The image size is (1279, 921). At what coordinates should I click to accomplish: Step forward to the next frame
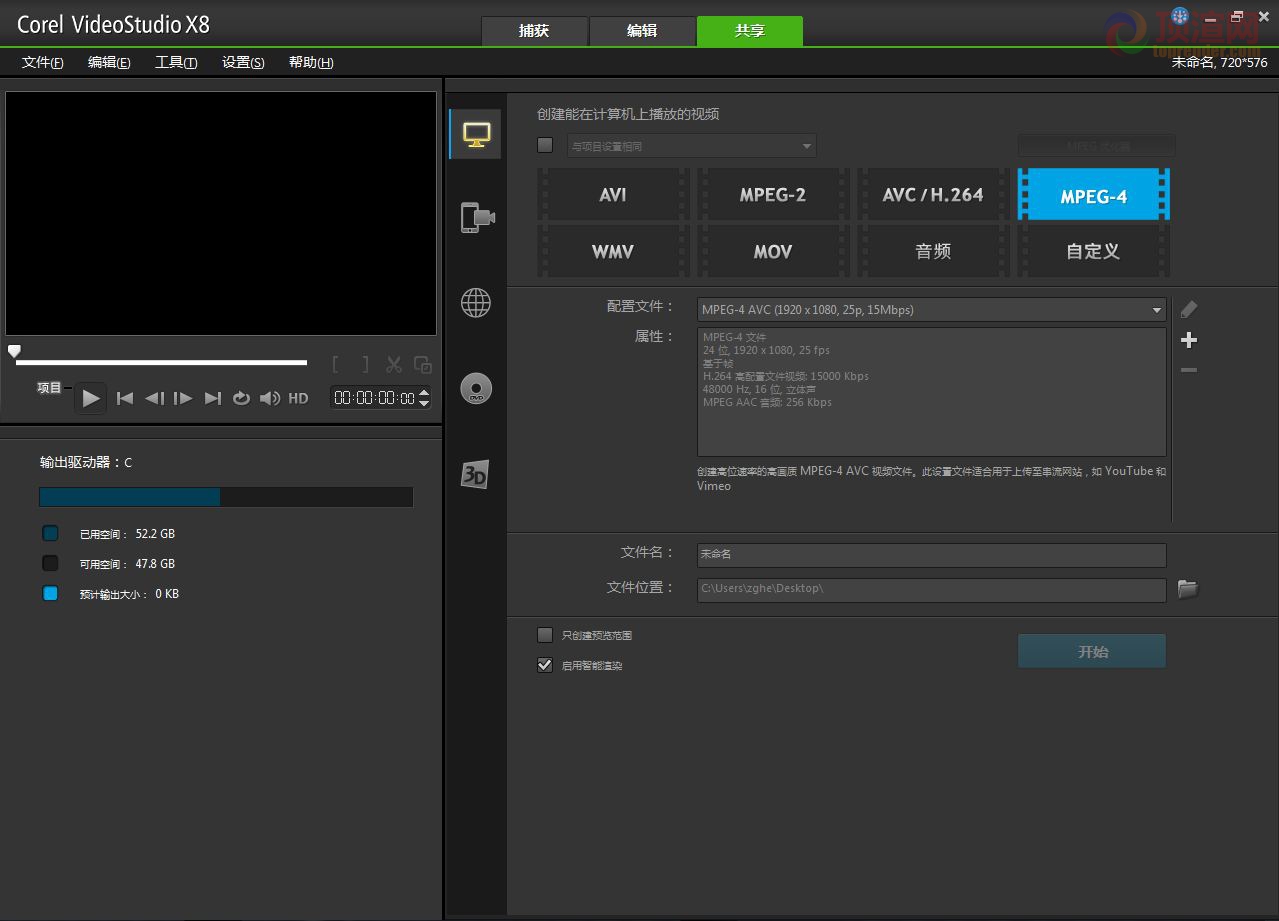coord(183,398)
